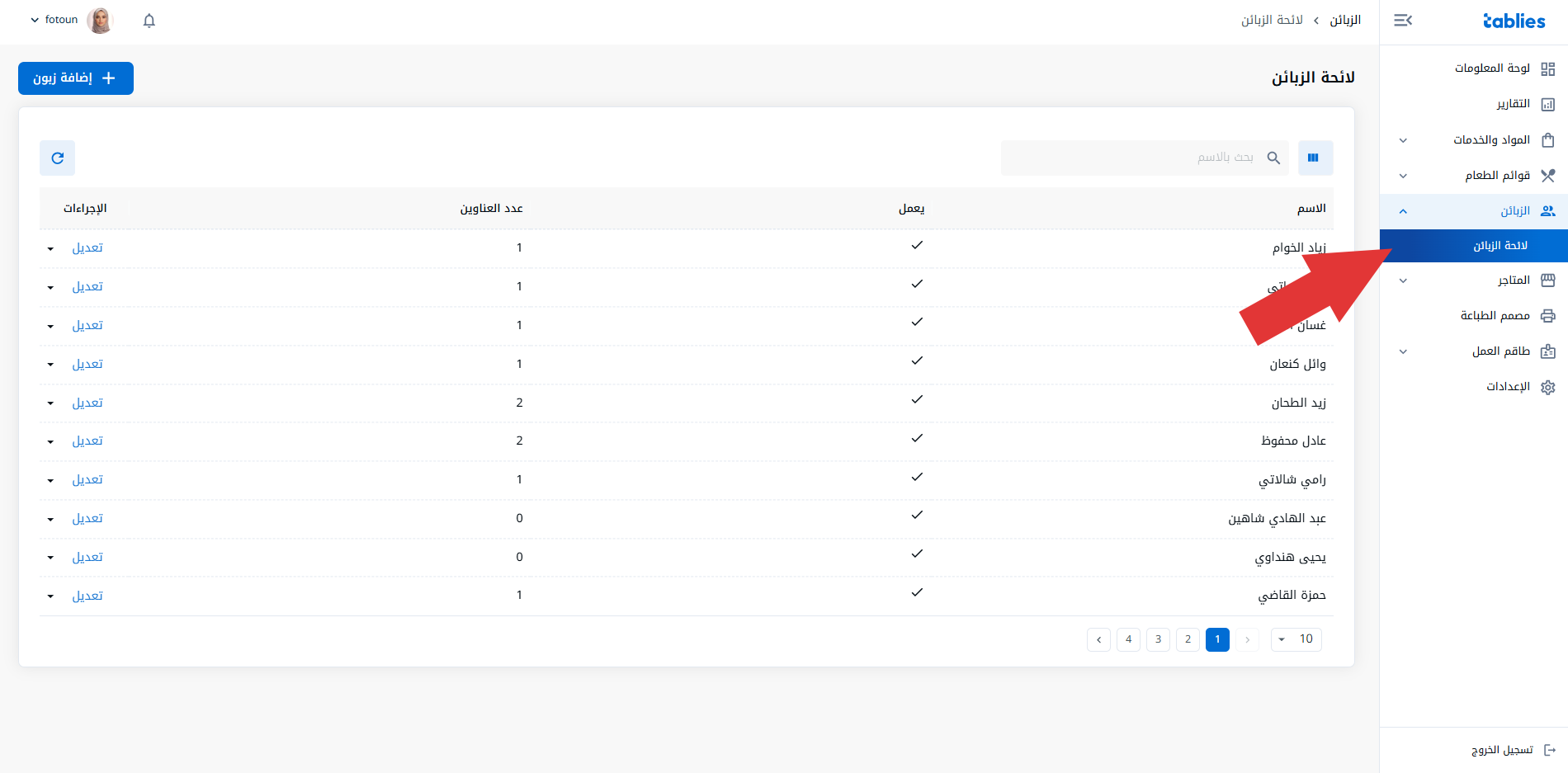Collapse sidebar using the menu toggle icon

click(x=1403, y=21)
